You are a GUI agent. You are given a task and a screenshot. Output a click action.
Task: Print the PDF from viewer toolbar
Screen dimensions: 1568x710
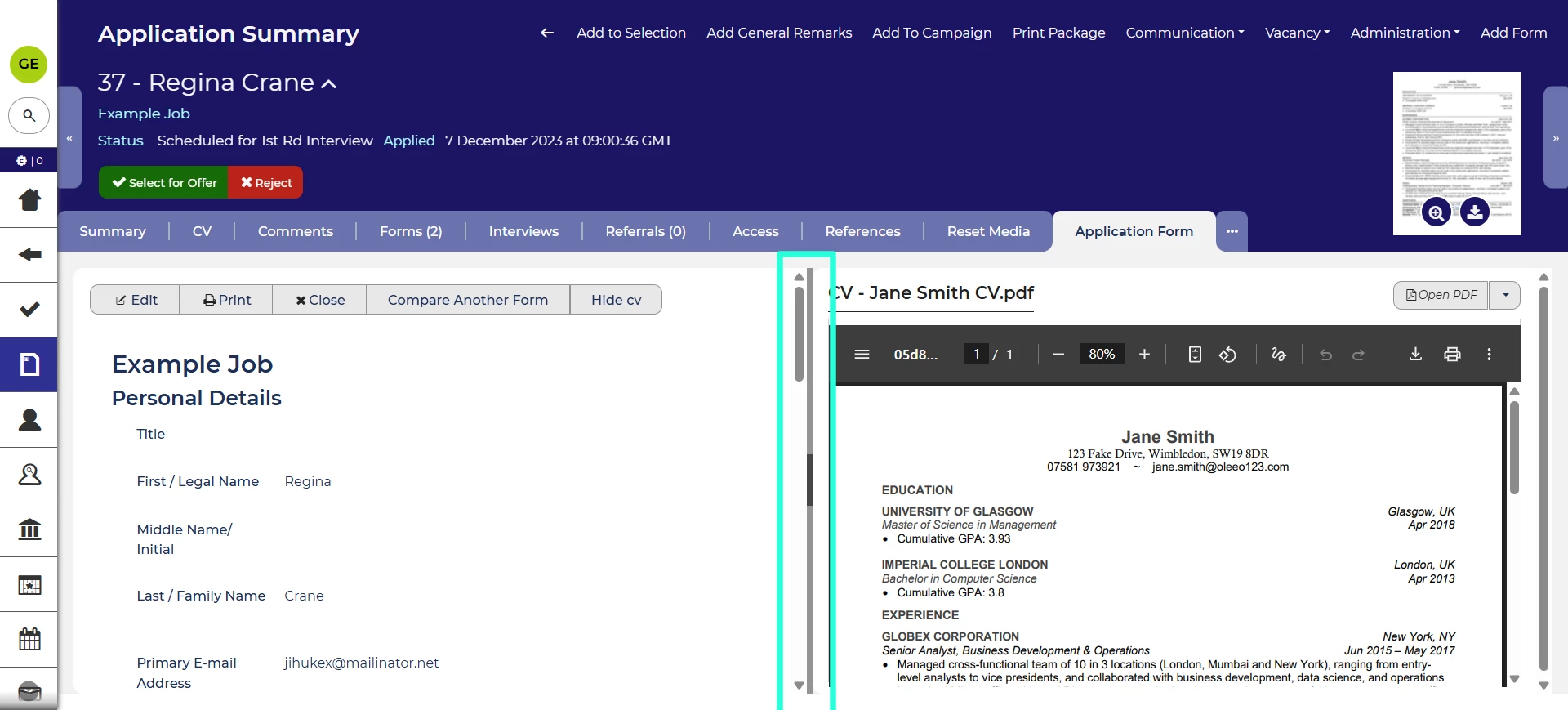[x=1452, y=355]
